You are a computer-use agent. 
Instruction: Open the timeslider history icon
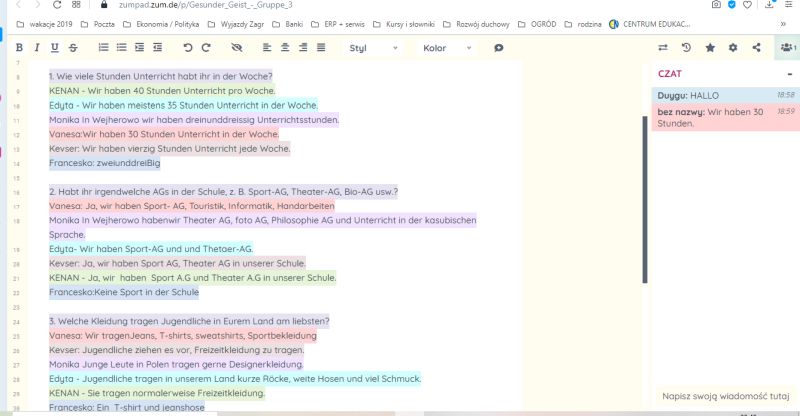[687, 47]
